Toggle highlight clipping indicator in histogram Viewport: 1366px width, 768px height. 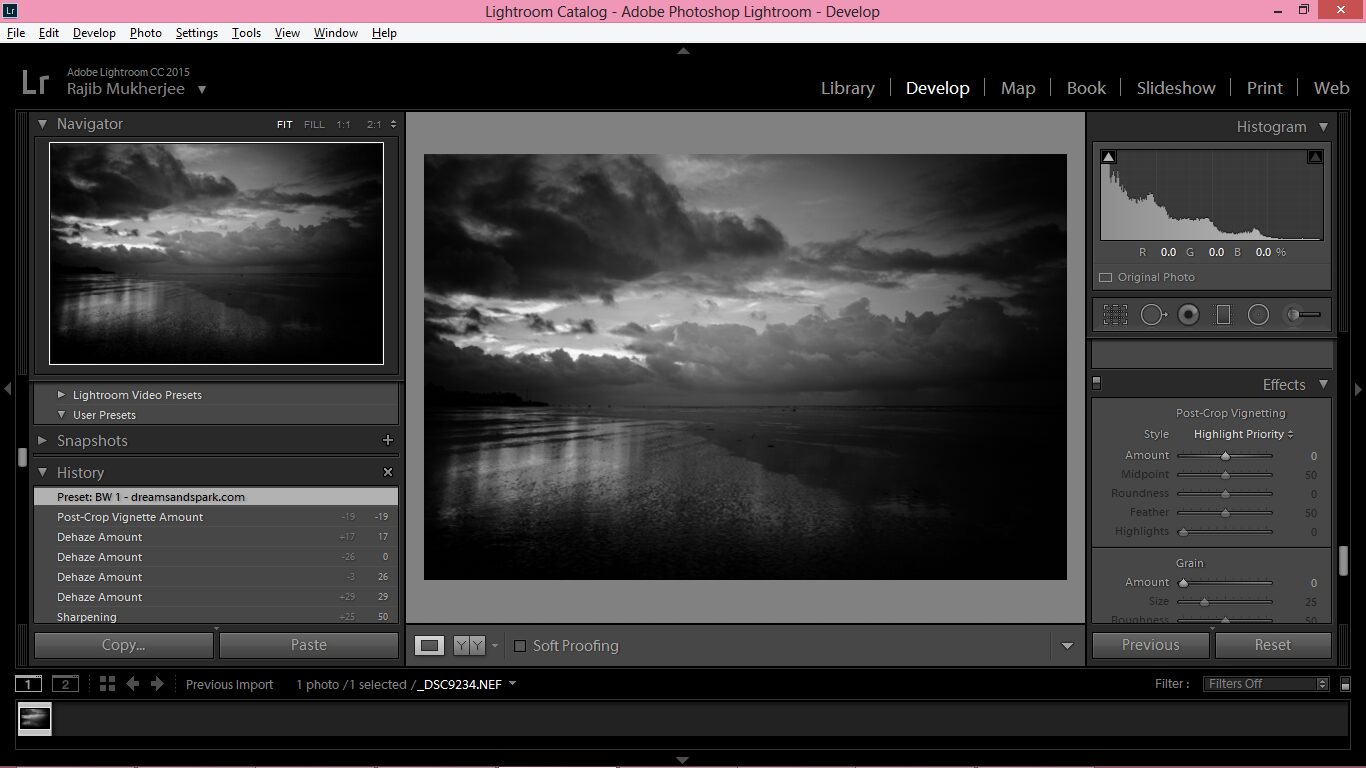(x=1315, y=157)
